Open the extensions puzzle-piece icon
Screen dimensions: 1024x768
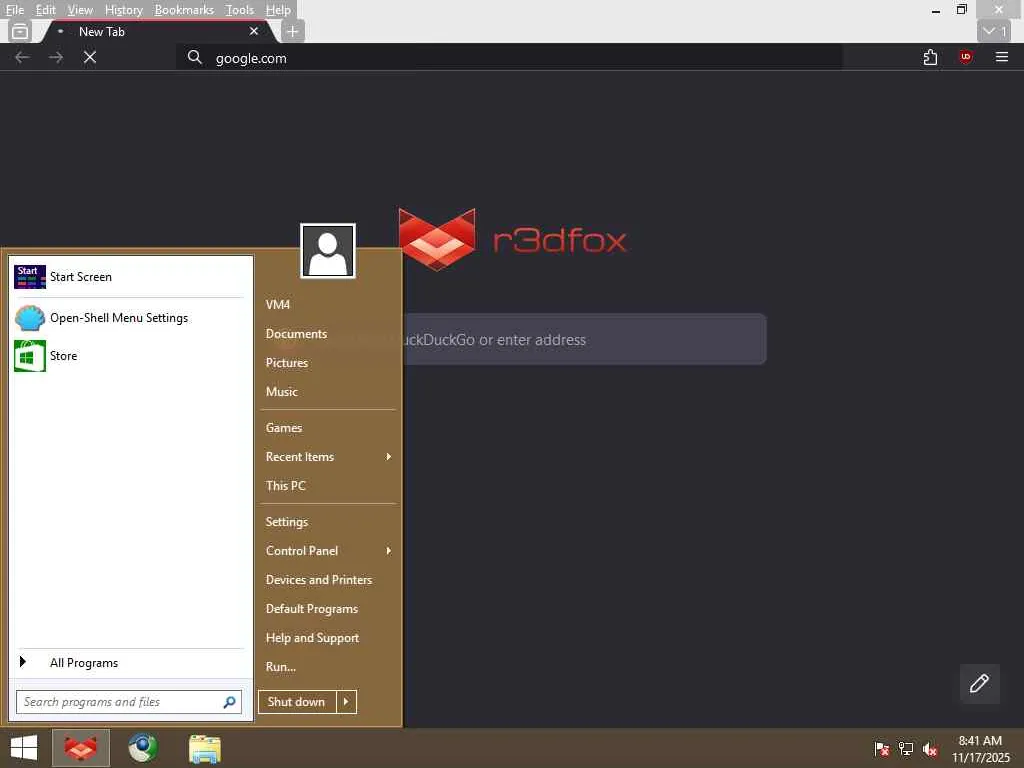point(930,57)
